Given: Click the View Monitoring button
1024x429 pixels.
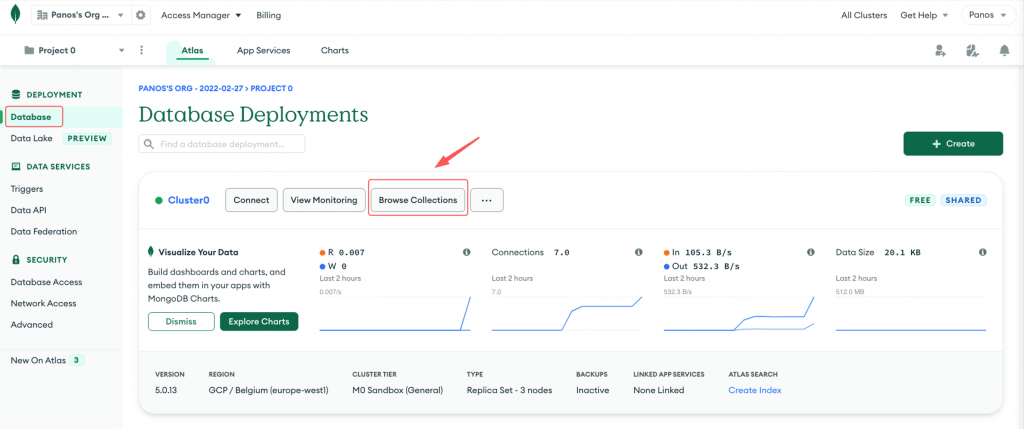Looking at the screenshot, I should (324, 200).
